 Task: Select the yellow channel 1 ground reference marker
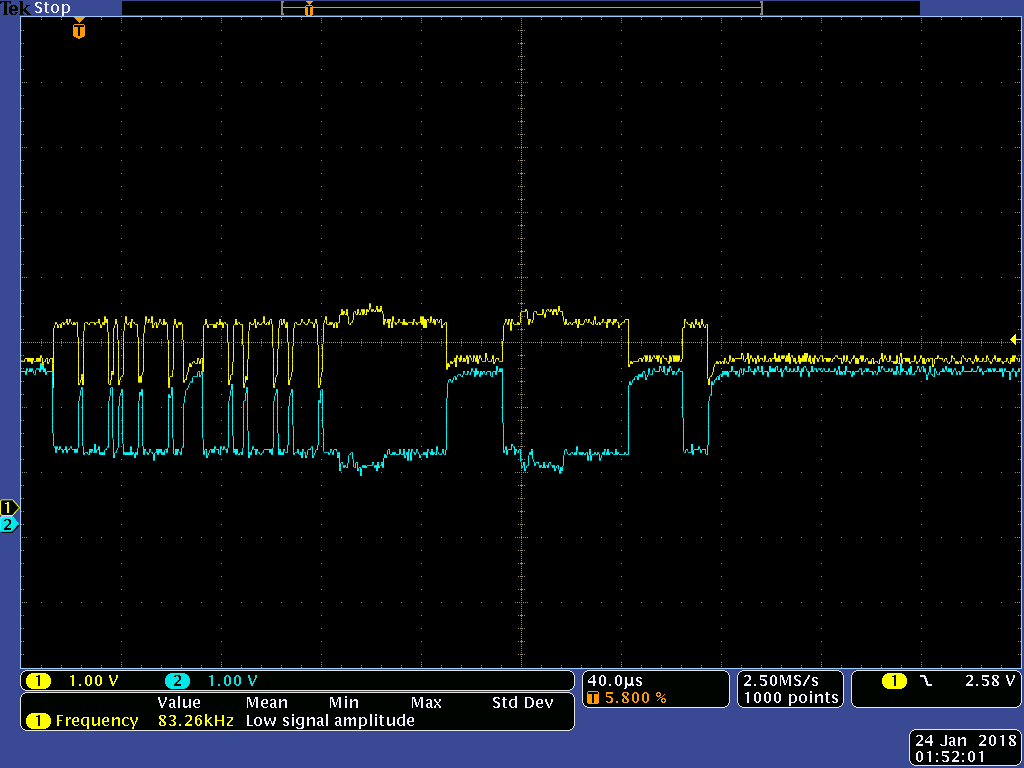(x=9, y=507)
